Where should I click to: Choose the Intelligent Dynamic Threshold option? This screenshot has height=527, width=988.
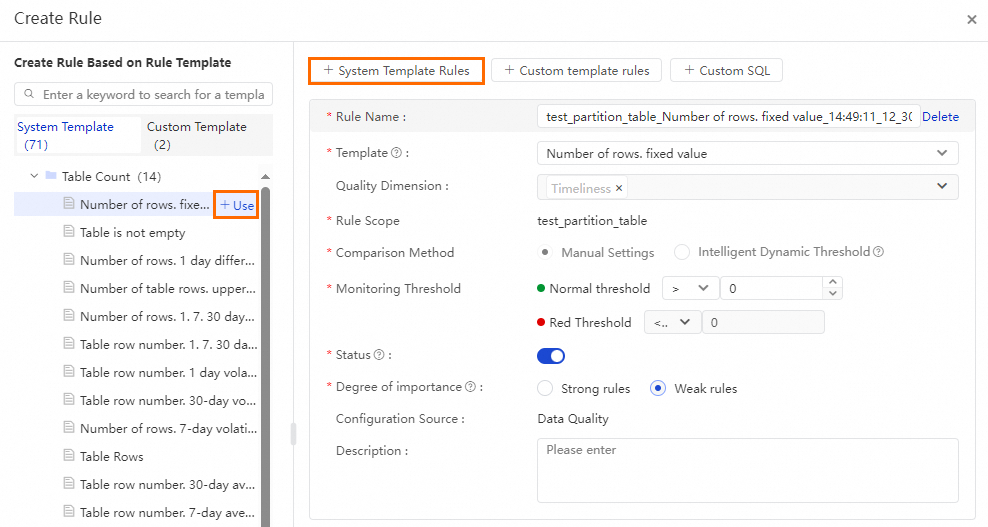[682, 252]
